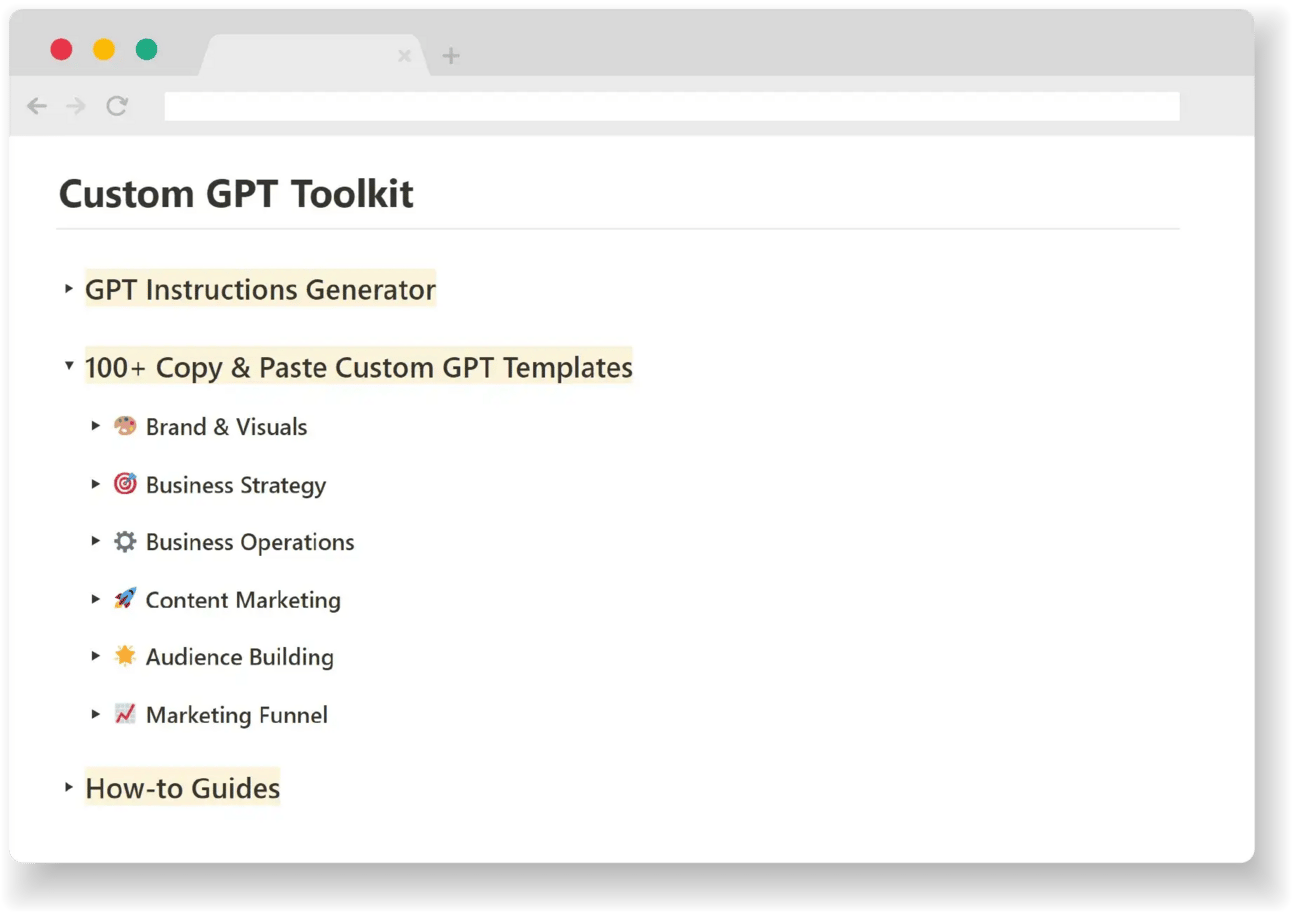The height and width of the screenshot is (913, 1292).
Task: Collapse the 100+ Copy & Paste Templates arrow
Action: 69,366
